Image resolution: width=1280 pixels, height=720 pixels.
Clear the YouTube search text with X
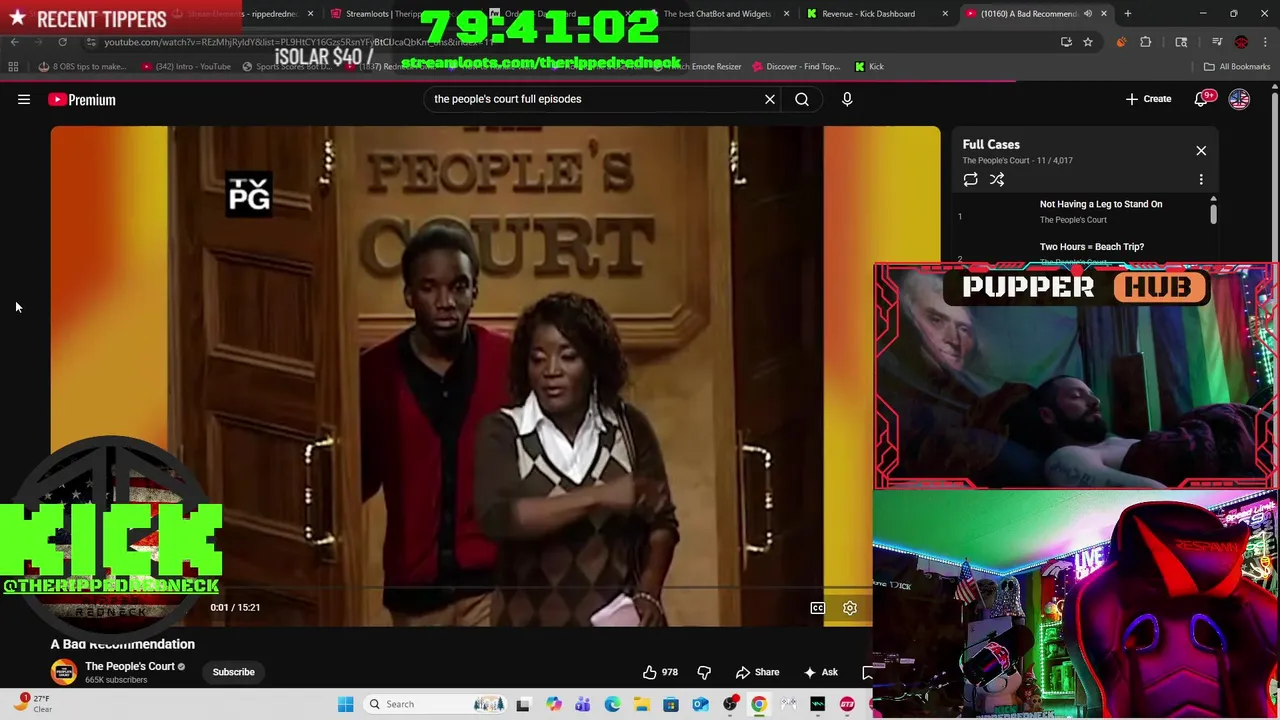(770, 99)
